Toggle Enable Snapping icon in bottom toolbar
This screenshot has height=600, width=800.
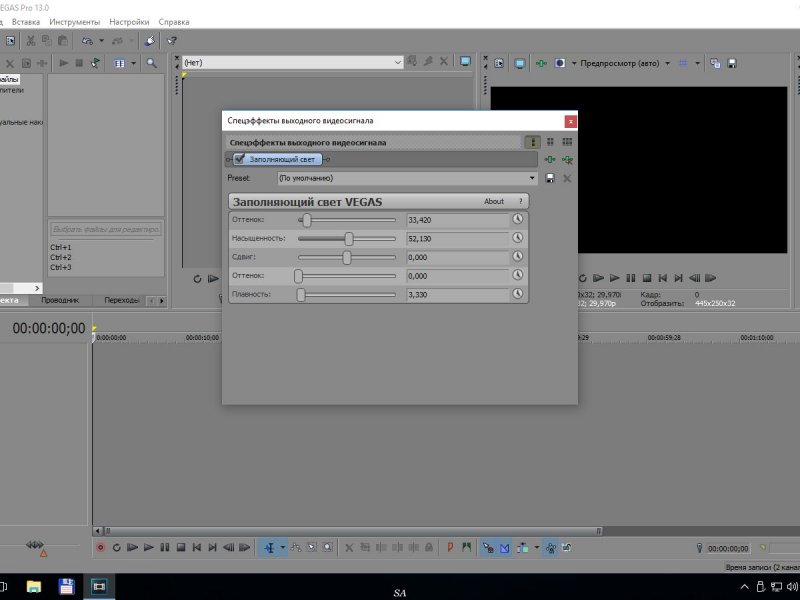488,548
